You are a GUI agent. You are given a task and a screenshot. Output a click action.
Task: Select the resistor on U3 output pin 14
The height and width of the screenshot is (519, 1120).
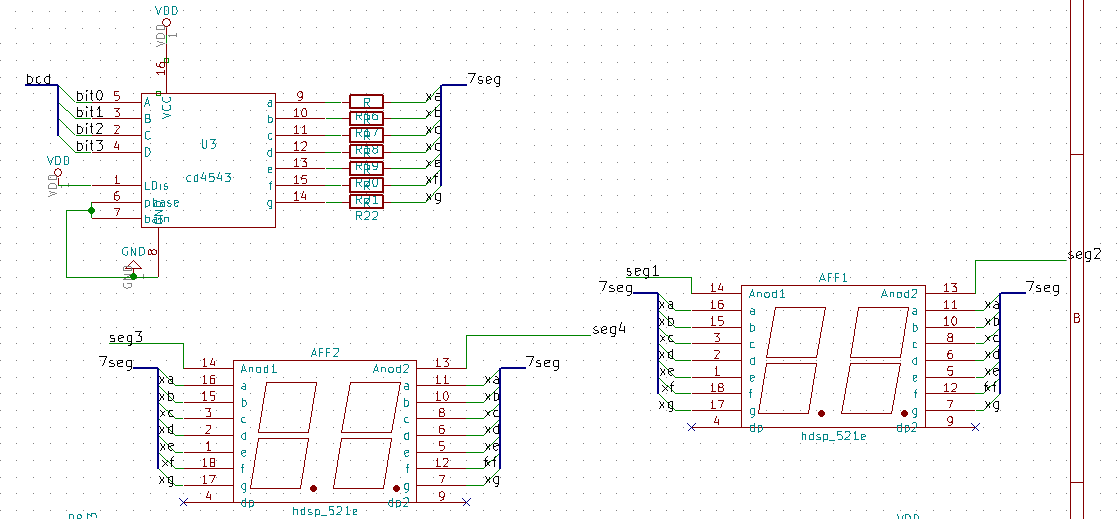(366, 202)
